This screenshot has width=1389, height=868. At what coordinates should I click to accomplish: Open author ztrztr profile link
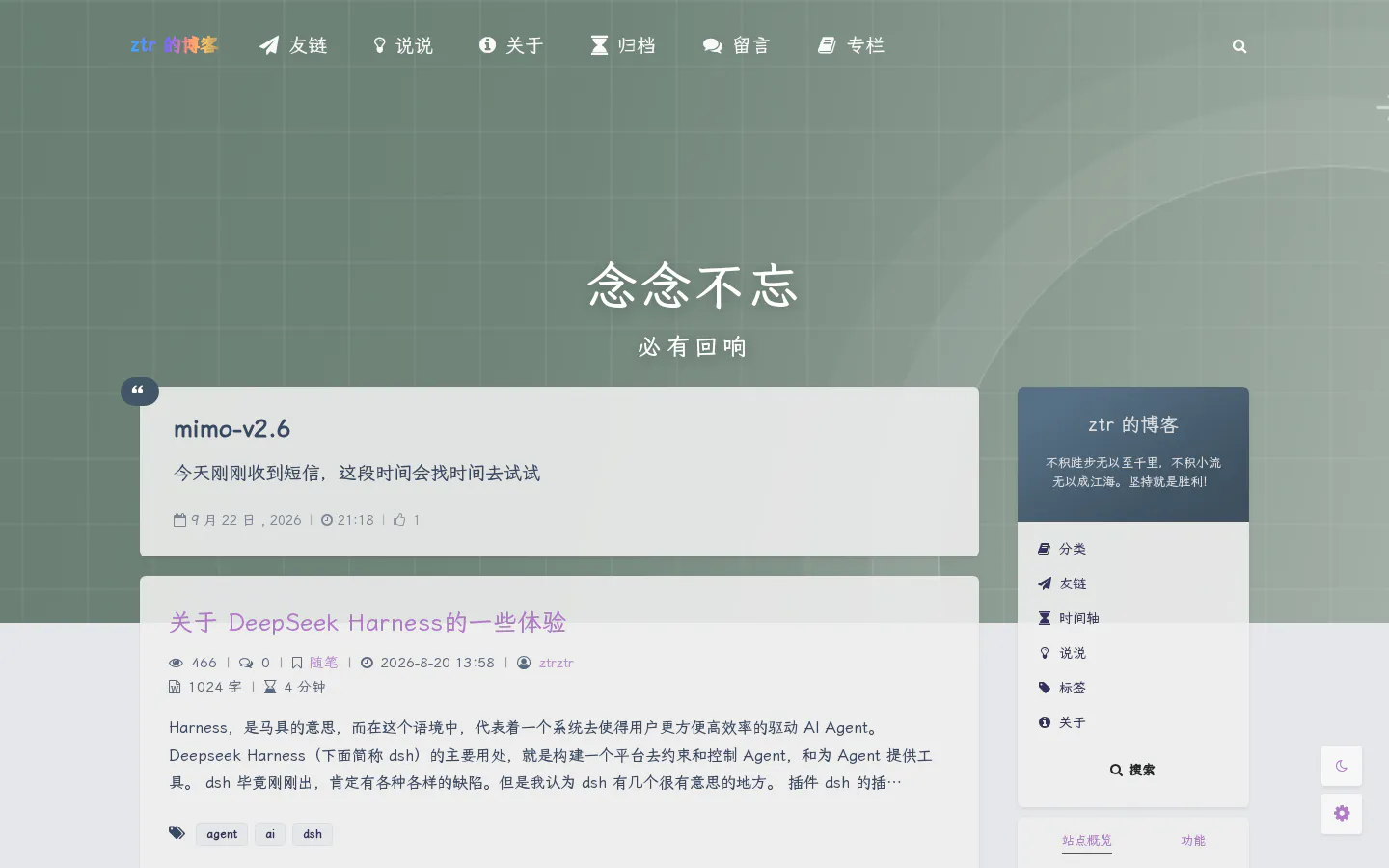[557, 663]
